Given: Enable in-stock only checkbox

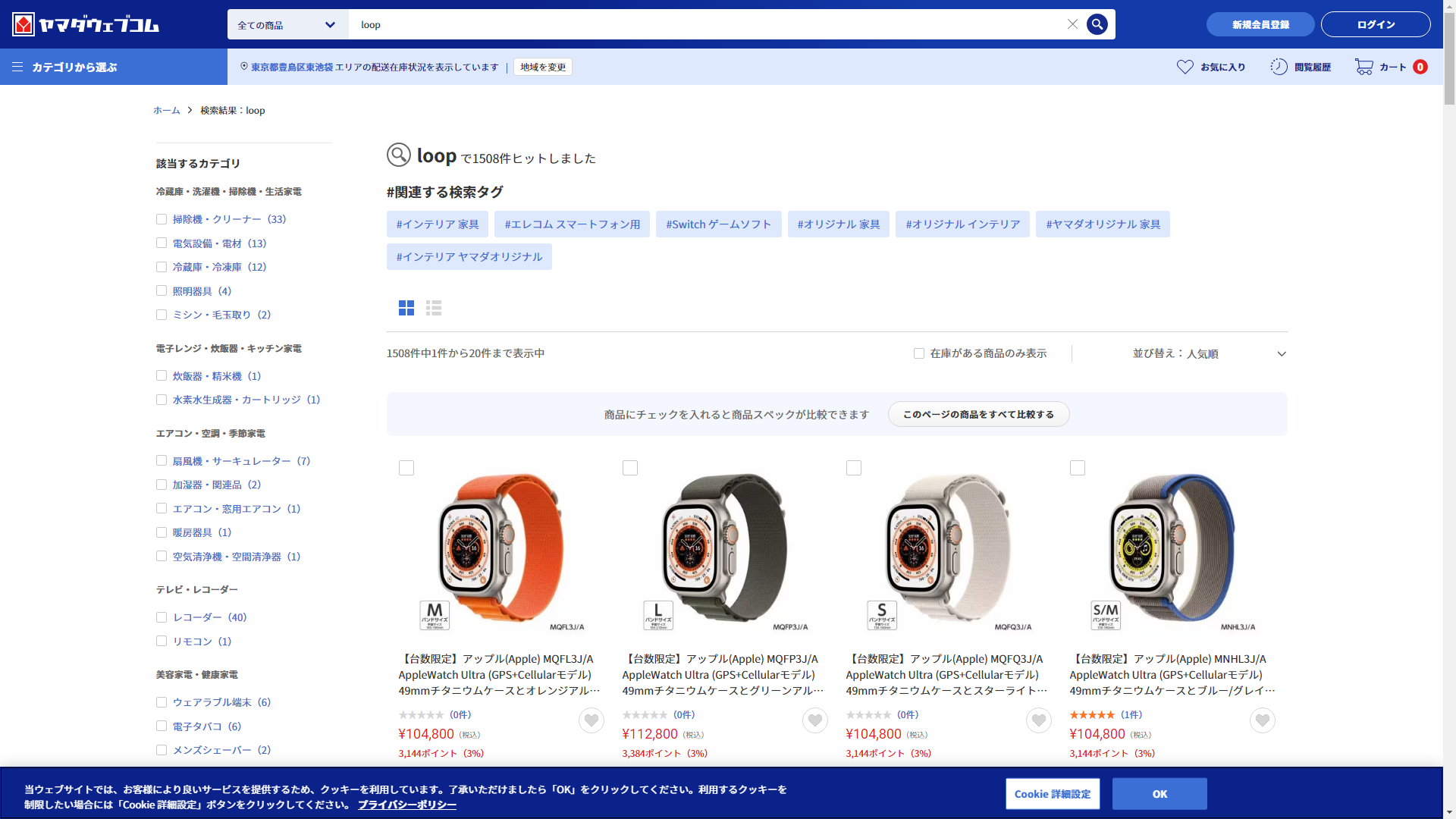Looking at the screenshot, I should [919, 353].
